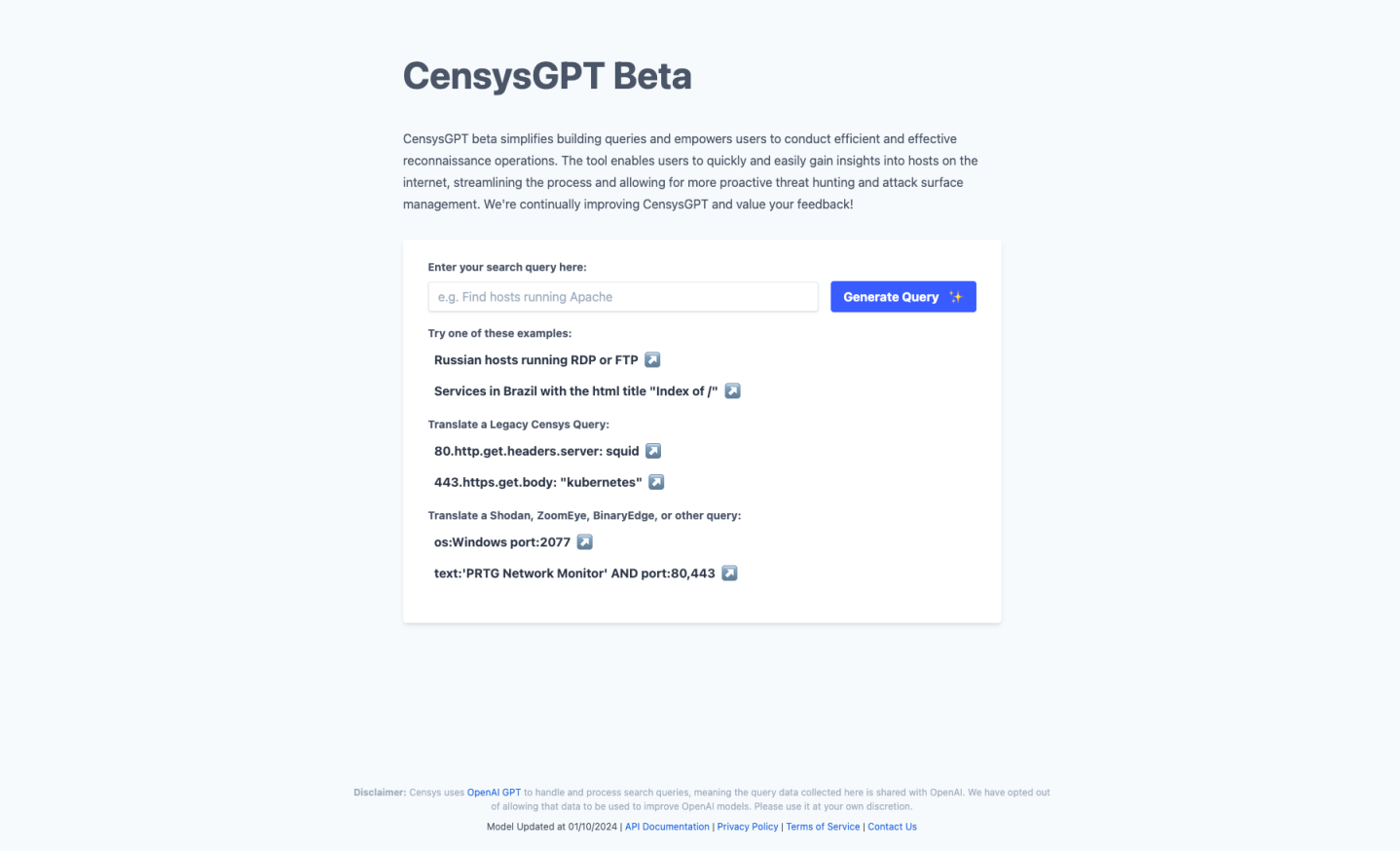Open the Terms of Service link
The height and width of the screenshot is (851, 1400).
click(823, 826)
